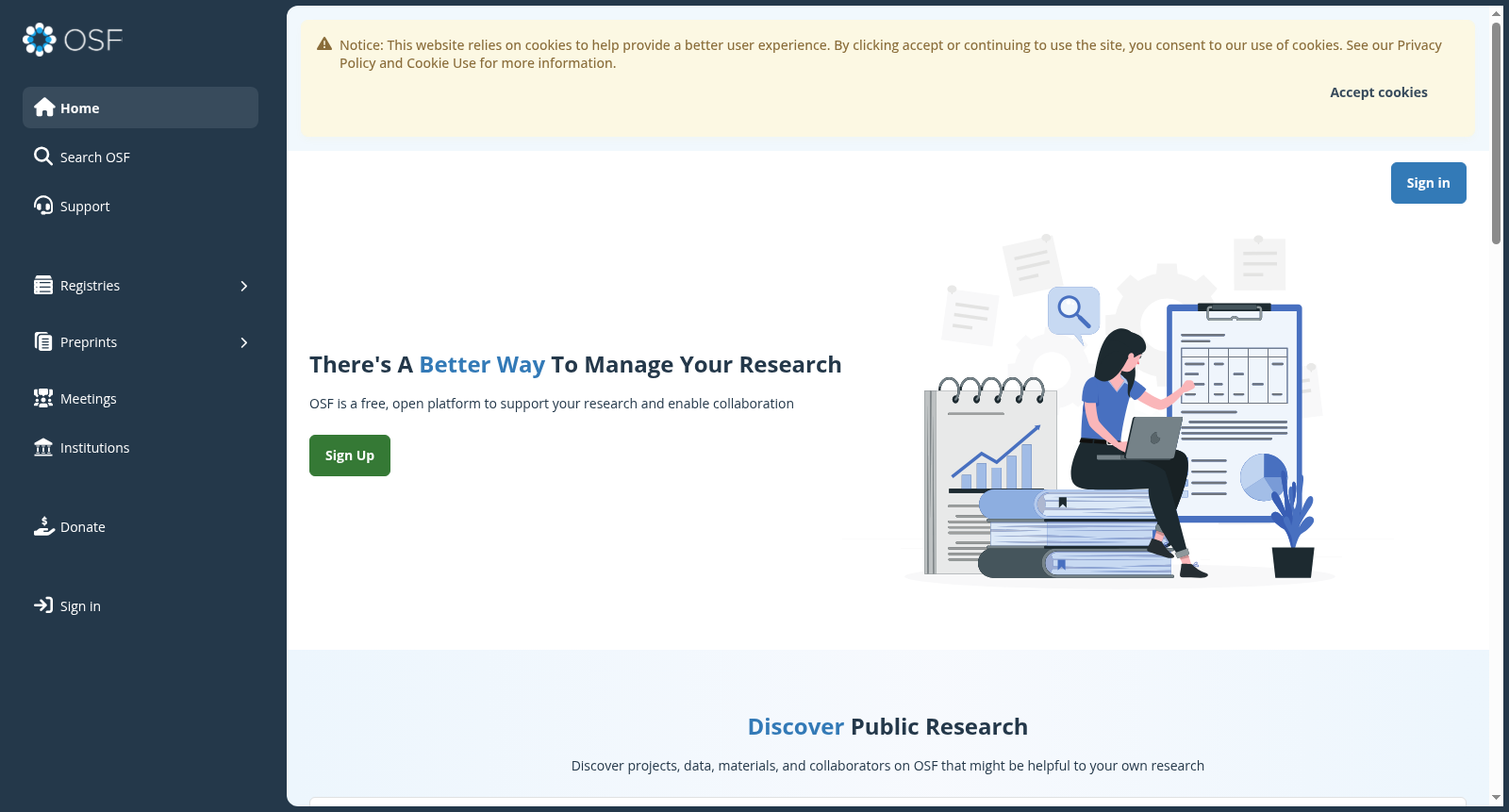This screenshot has width=1509, height=812.
Task: Click the cookie notice warning triangle icon
Action: click(324, 44)
